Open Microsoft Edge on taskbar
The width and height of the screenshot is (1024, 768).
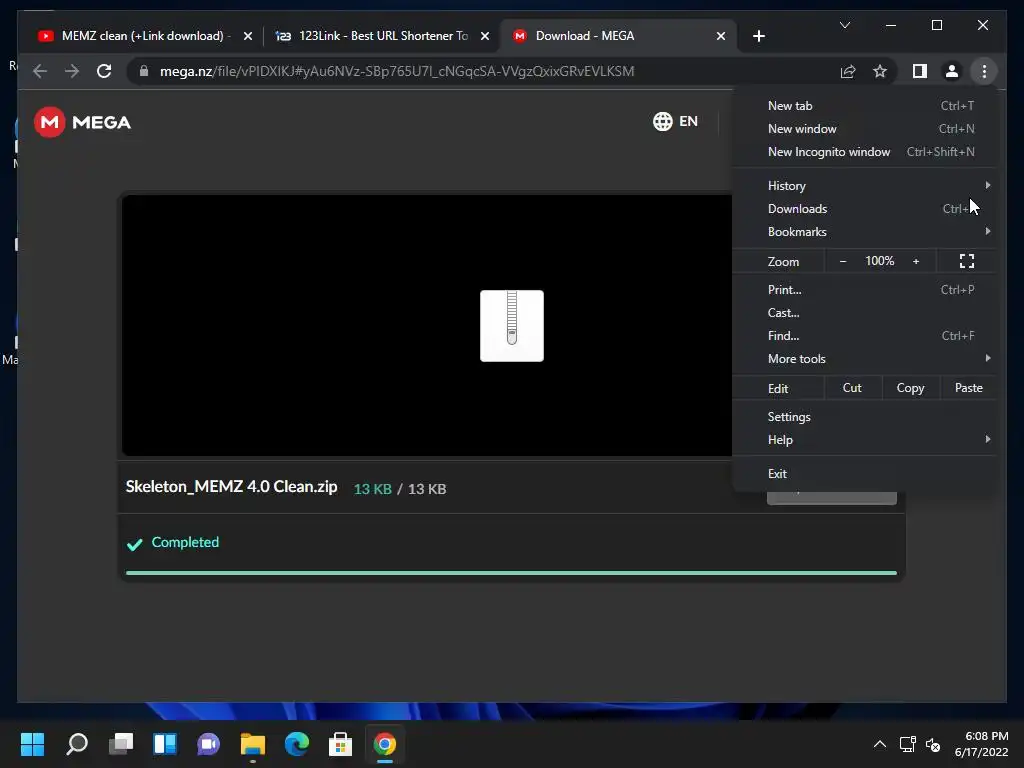pyautogui.click(x=296, y=744)
